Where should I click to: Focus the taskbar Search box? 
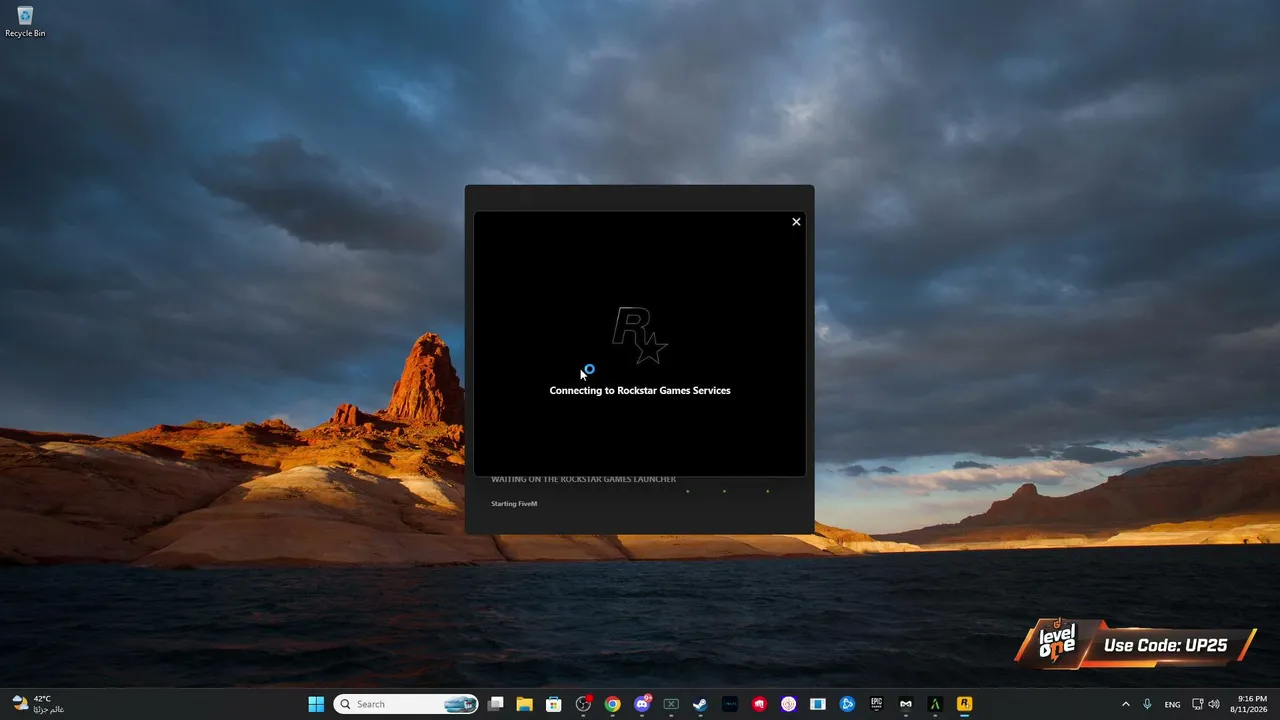pyautogui.click(x=406, y=704)
